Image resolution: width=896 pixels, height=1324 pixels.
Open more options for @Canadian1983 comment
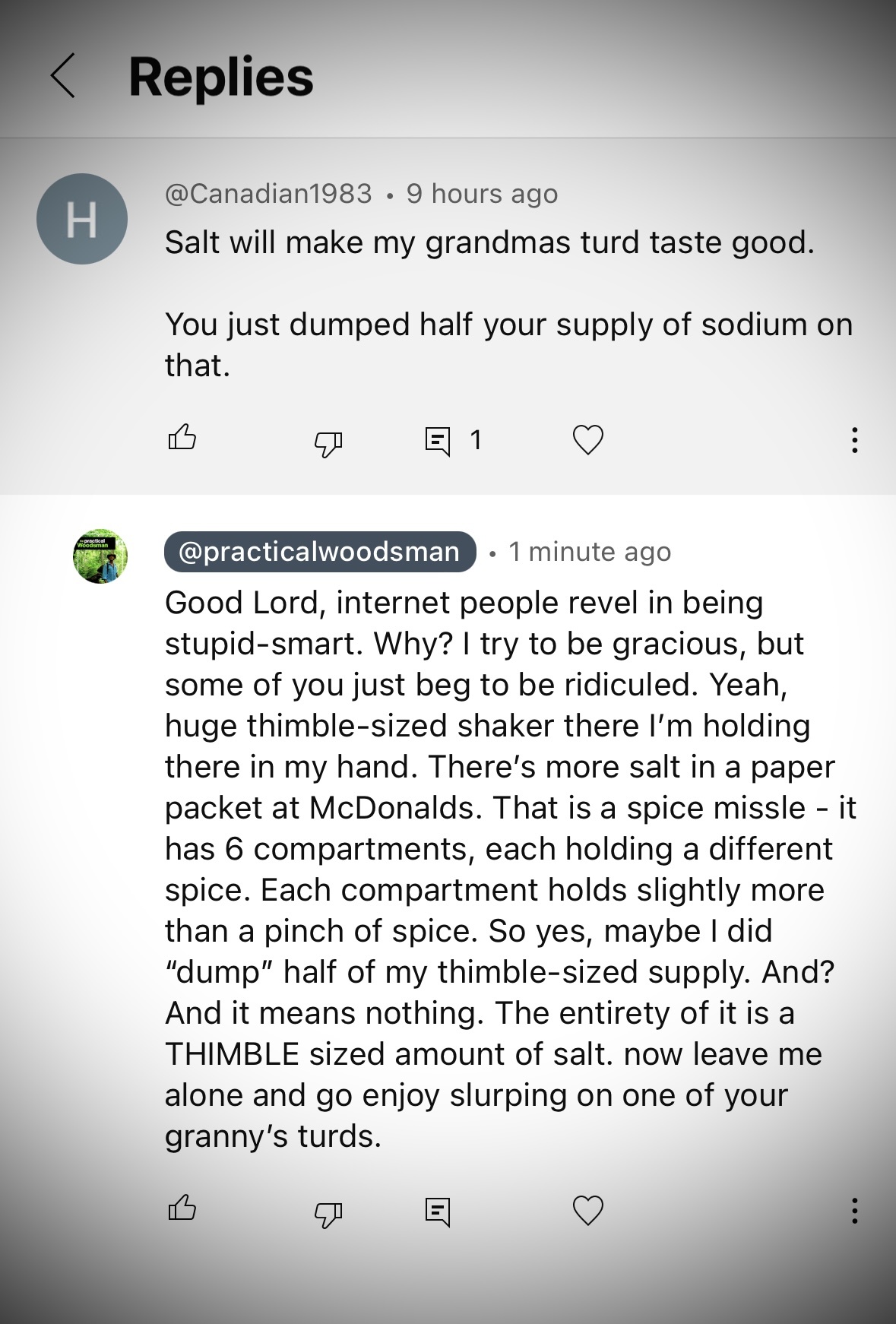855,440
